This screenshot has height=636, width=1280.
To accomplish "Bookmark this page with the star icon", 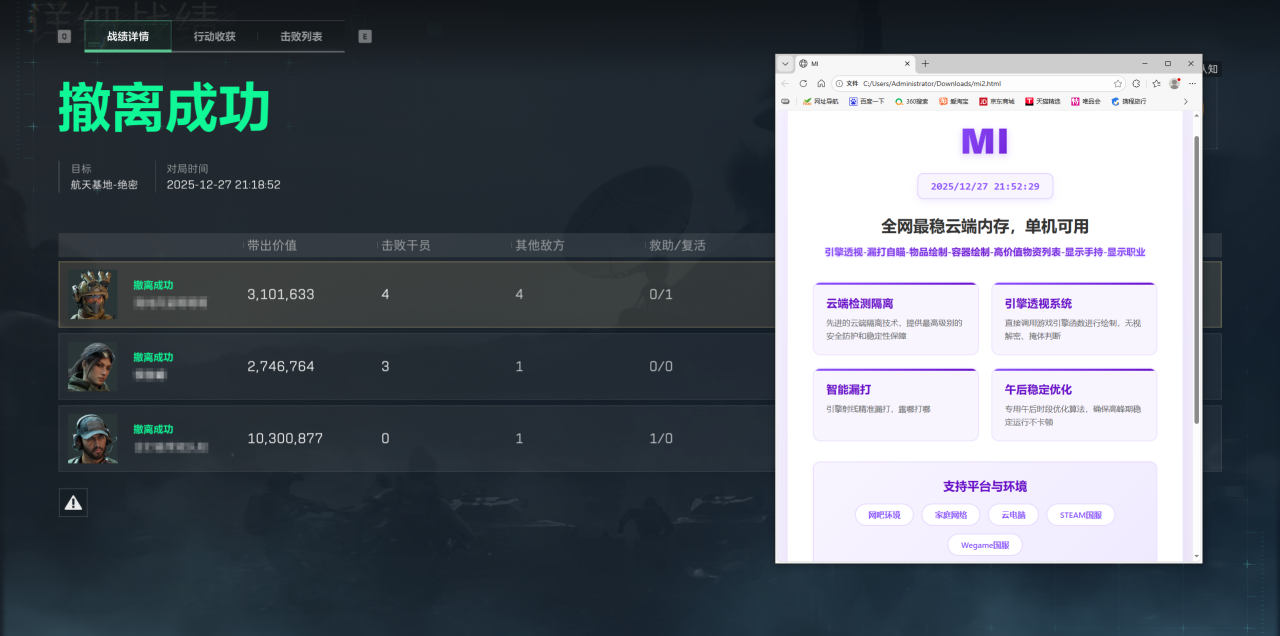I will pyautogui.click(x=1118, y=83).
